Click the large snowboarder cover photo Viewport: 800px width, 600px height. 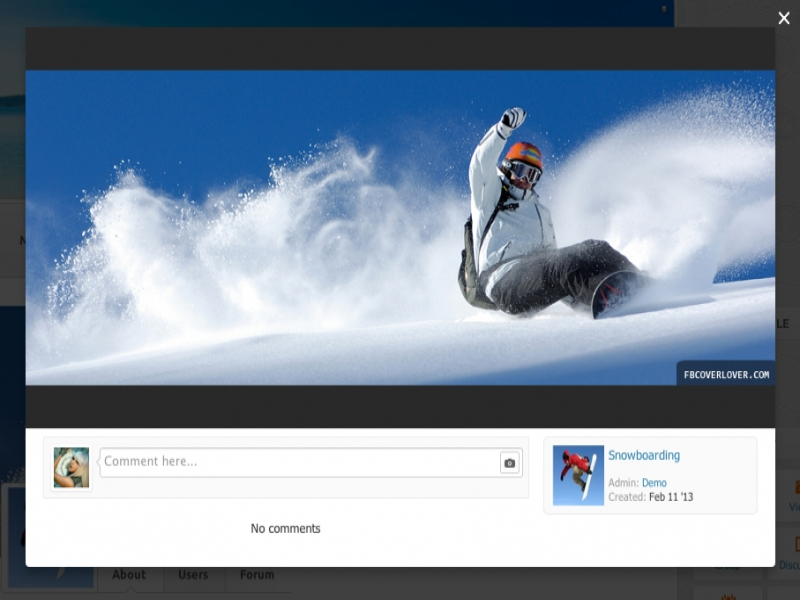400,227
